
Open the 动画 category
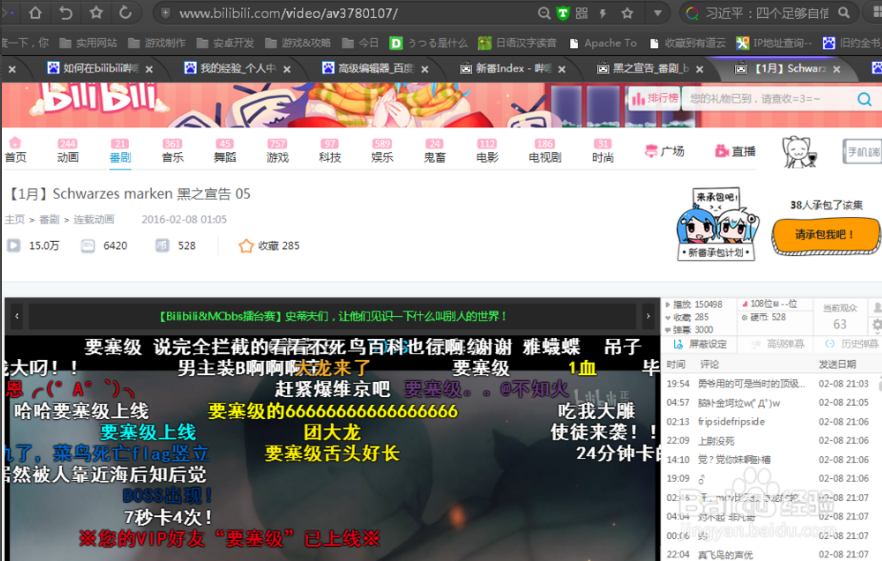68,151
